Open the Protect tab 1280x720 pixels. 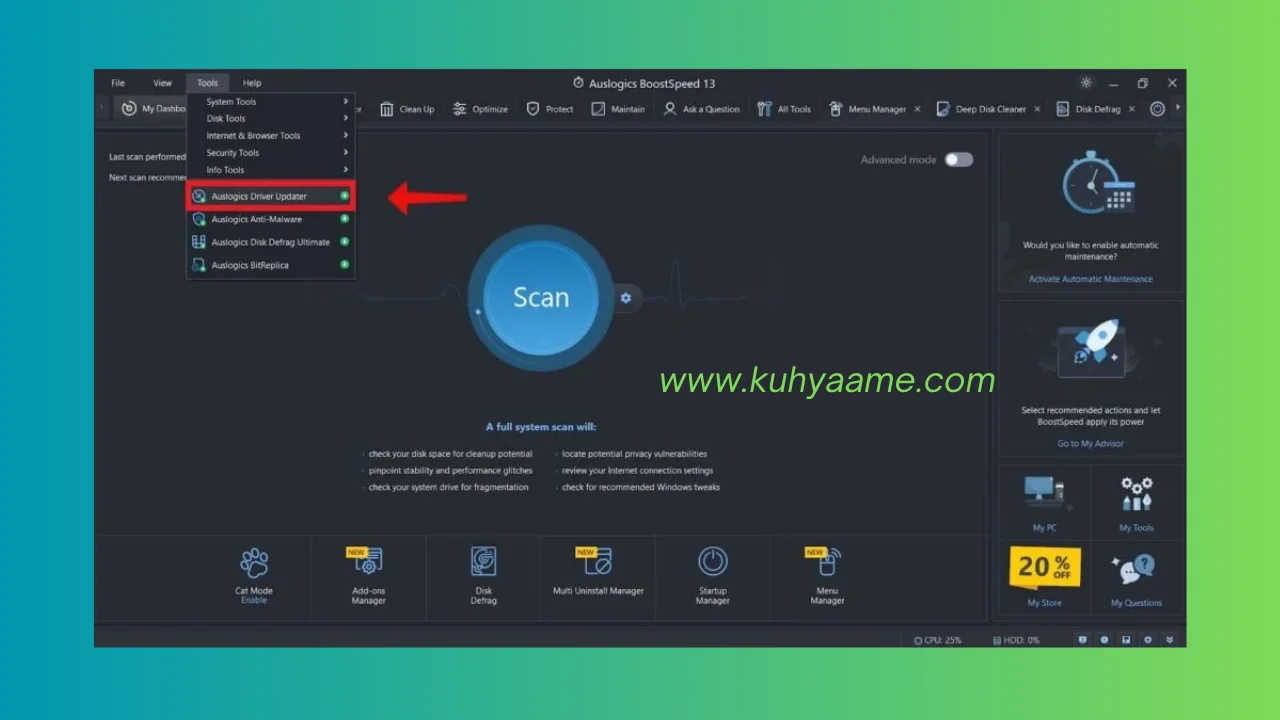coord(550,109)
